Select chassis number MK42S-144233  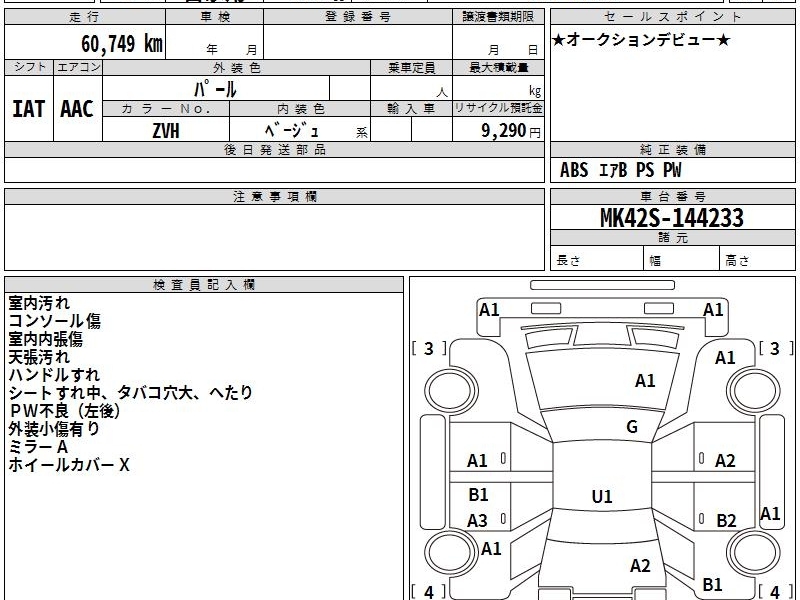[x=672, y=218]
